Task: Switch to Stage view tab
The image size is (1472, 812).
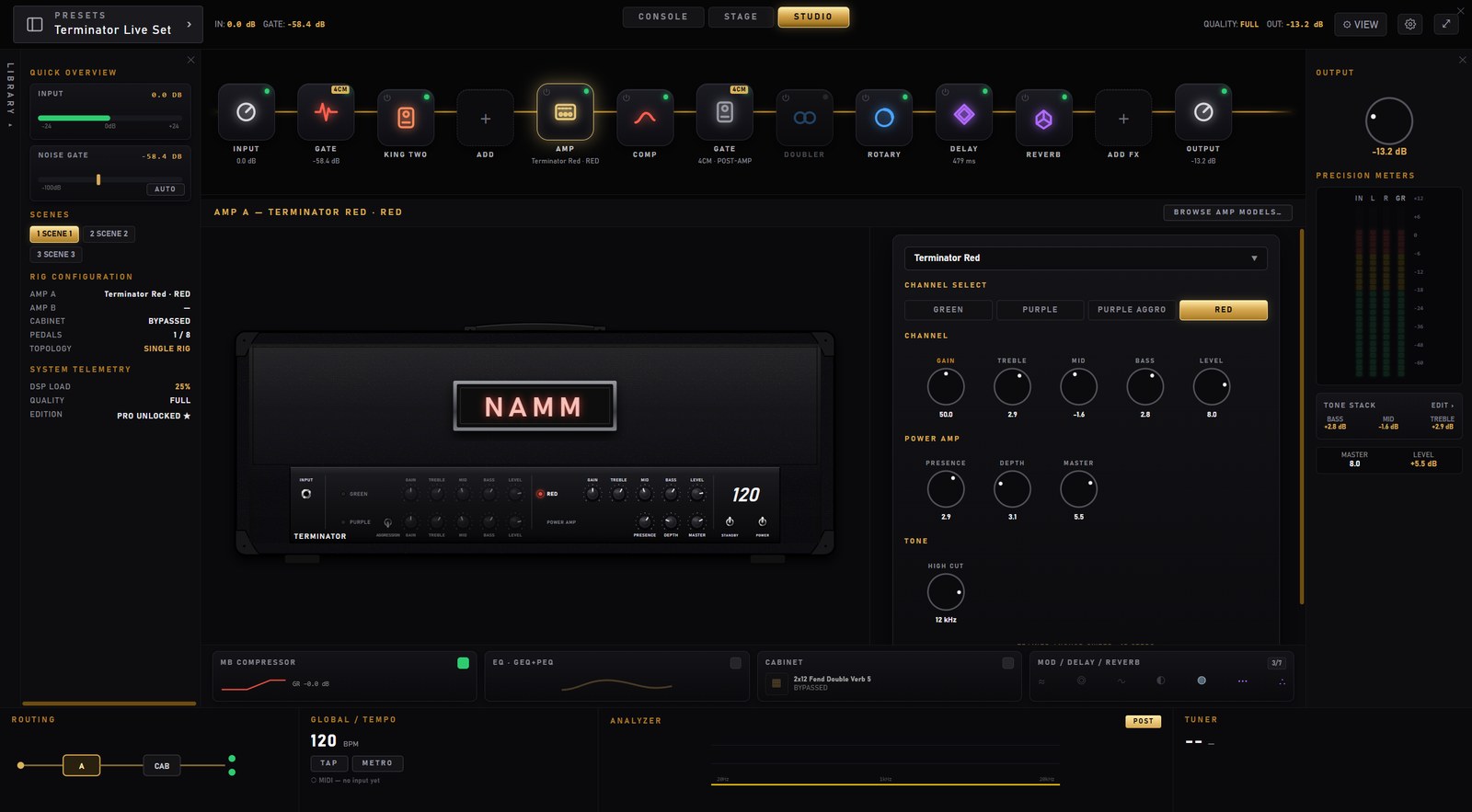Action: [x=741, y=17]
